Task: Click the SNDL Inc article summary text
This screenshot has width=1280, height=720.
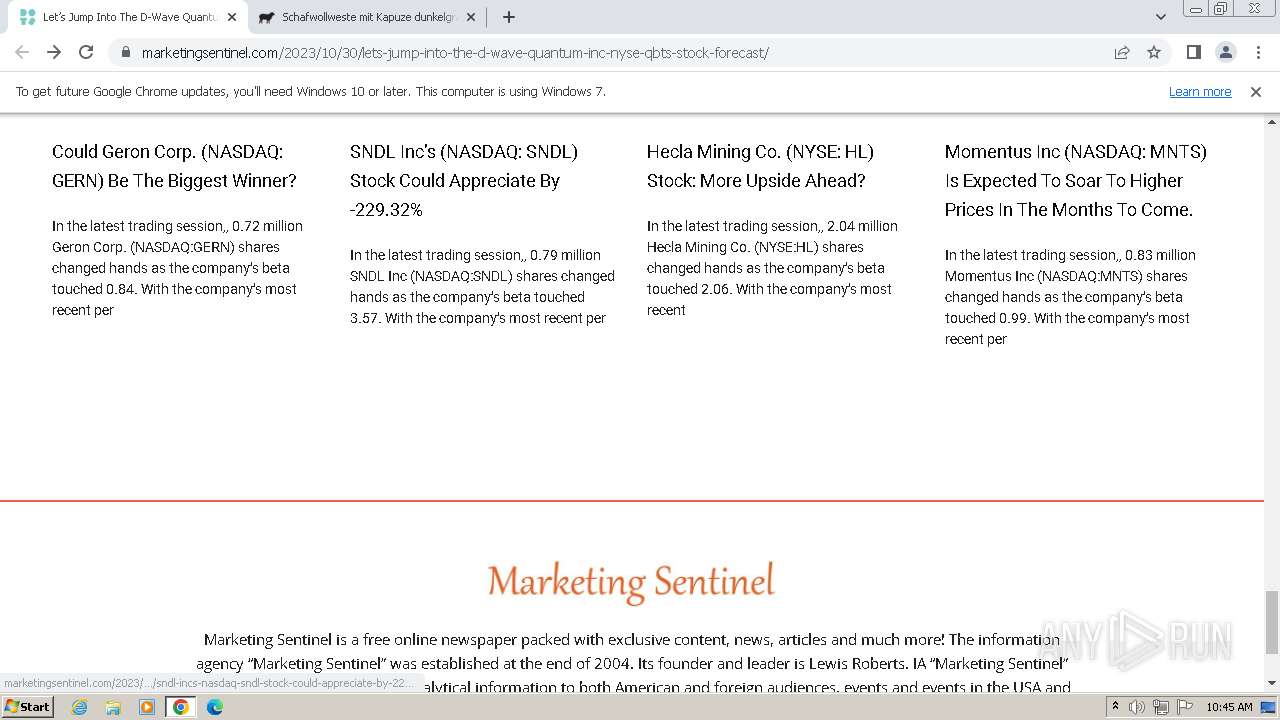Action: click(x=482, y=286)
